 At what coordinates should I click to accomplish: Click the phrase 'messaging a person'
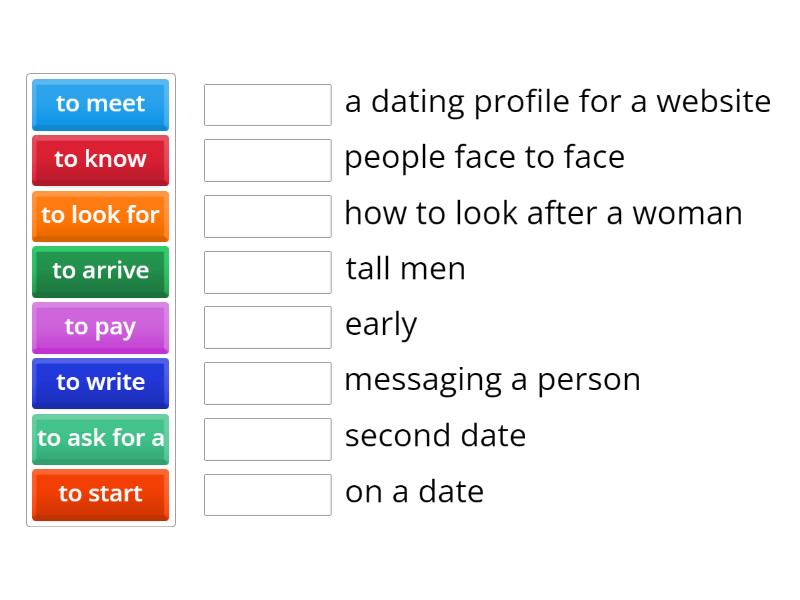click(492, 380)
